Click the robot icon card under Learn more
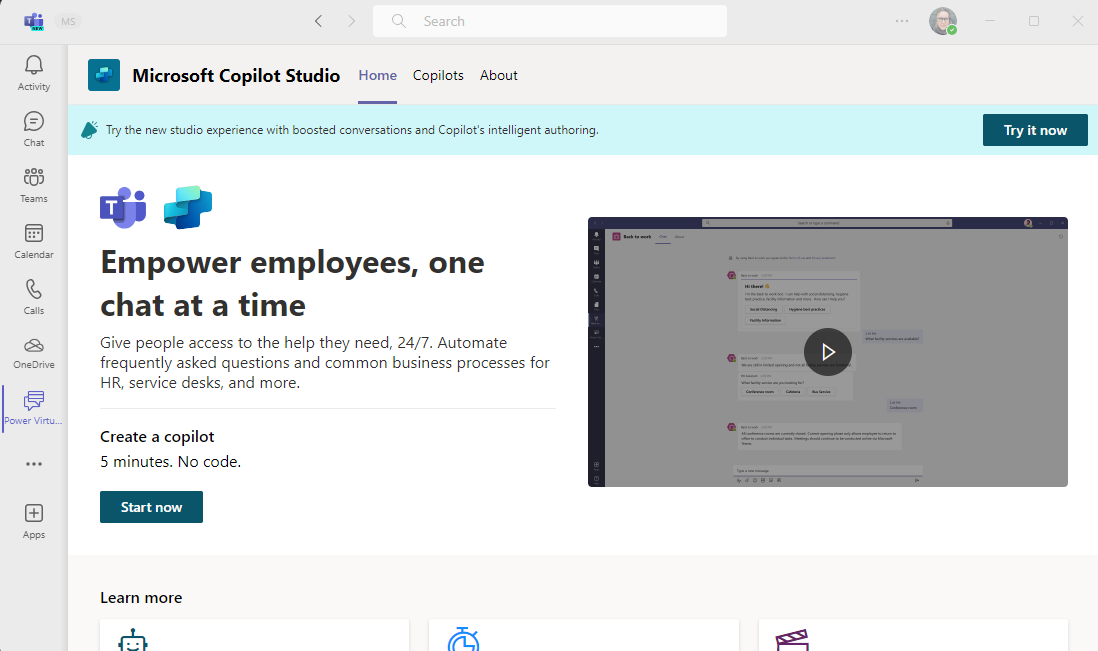This screenshot has width=1098, height=651. 254,636
